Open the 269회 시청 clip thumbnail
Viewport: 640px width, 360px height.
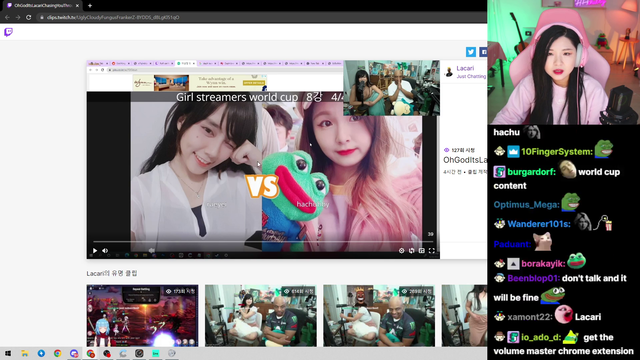(x=379, y=316)
